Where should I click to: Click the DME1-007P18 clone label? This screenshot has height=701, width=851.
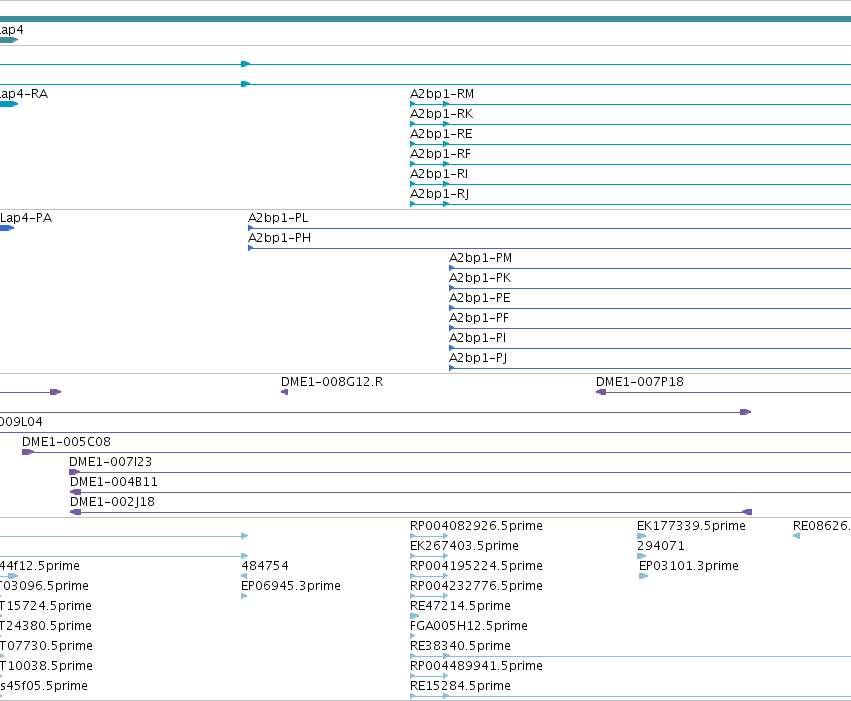[639, 382]
